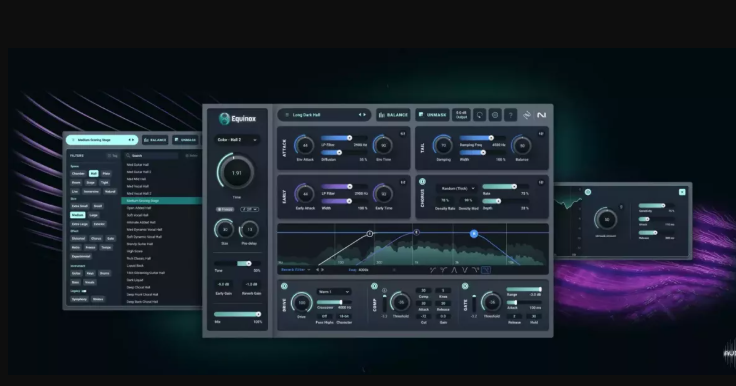
Task: Open the Long Dark Hall preset selector
Action: tap(324, 115)
